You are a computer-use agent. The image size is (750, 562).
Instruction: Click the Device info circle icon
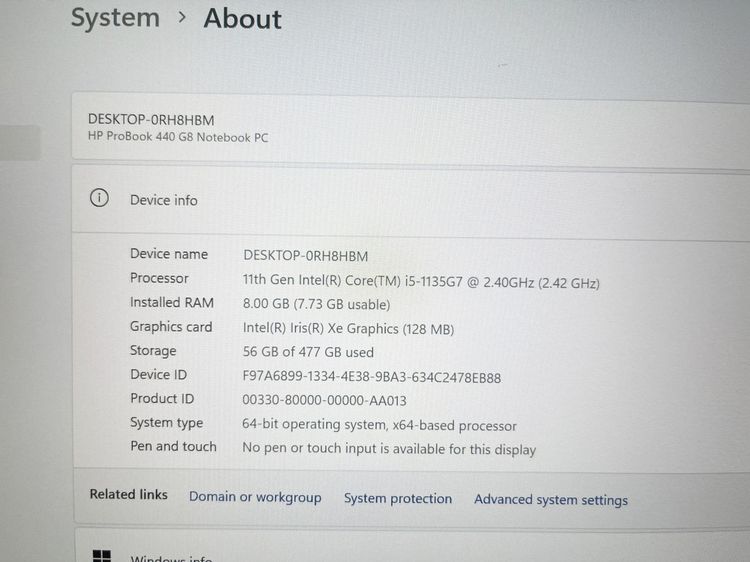point(99,198)
